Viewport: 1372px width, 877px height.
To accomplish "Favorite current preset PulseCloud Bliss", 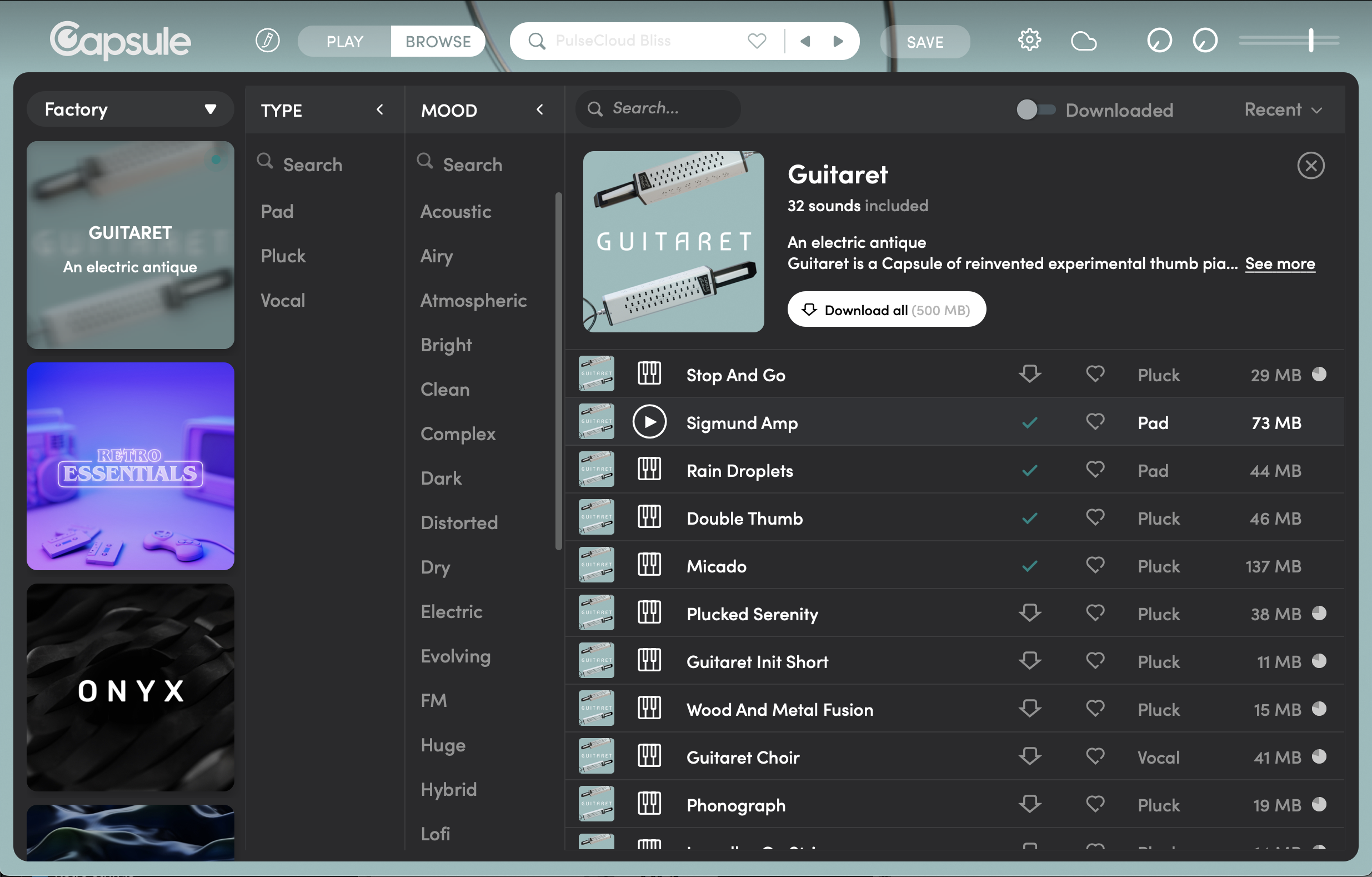I will (x=757, y=41).
